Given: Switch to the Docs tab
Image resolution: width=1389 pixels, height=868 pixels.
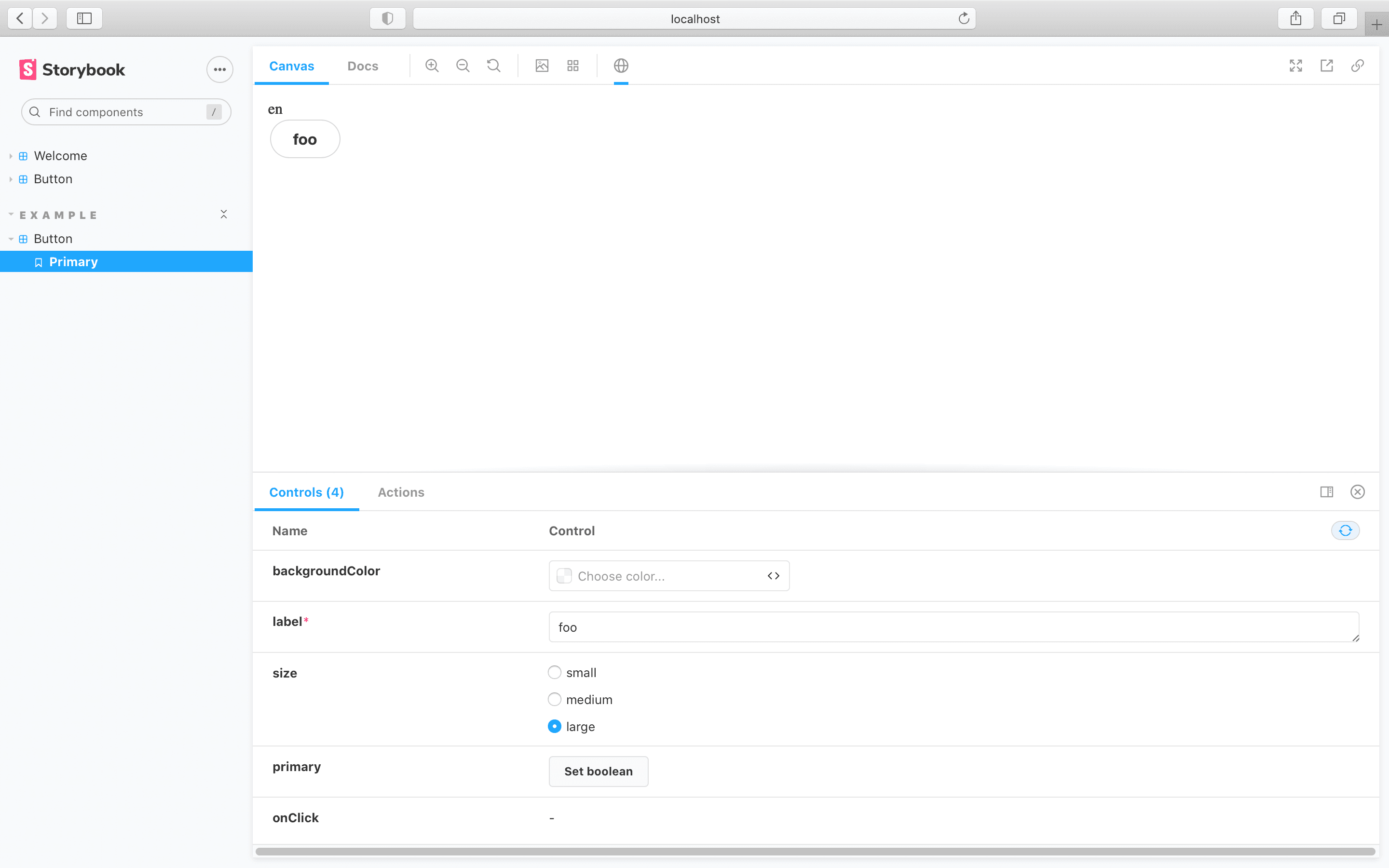Looking at the screenshot, I should coord(362,66).
